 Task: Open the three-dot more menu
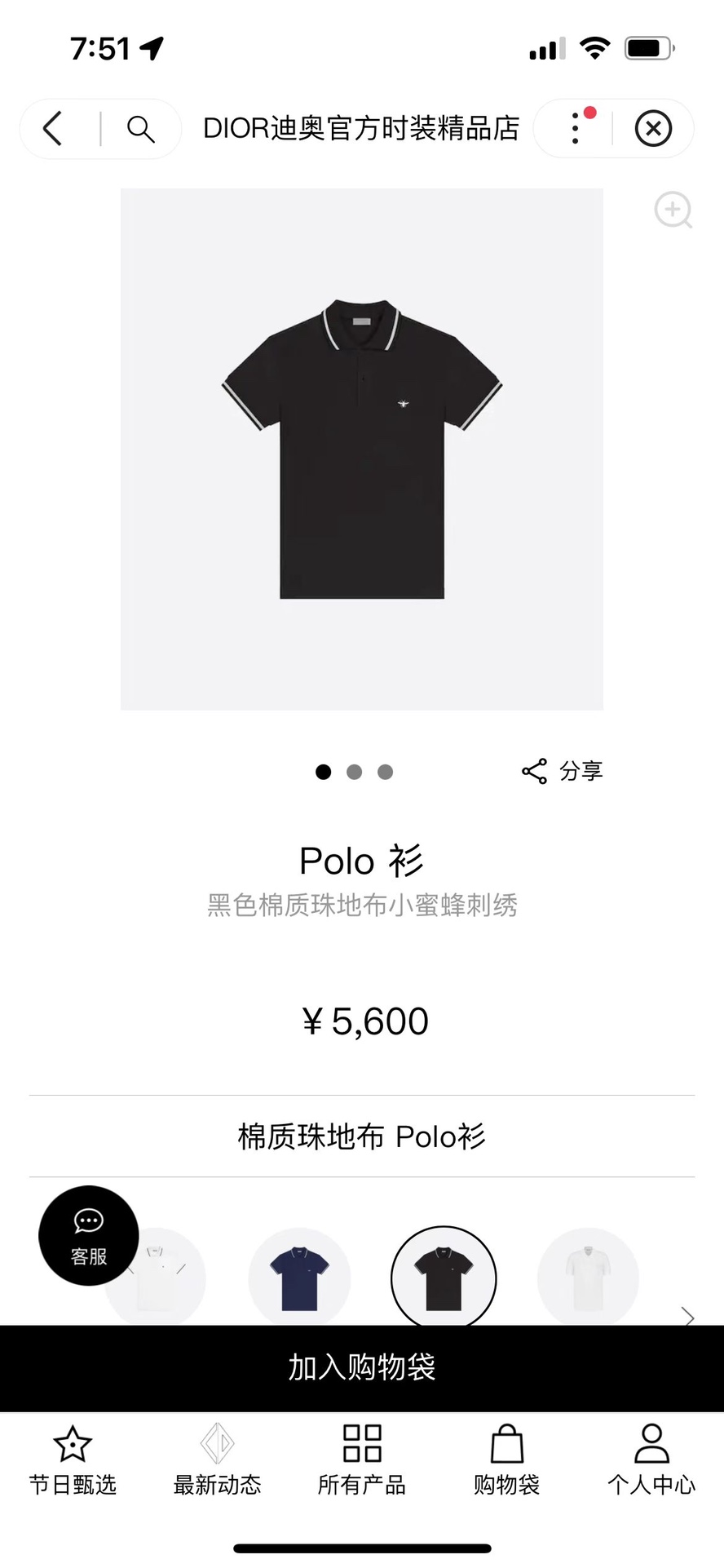point(576,129)
